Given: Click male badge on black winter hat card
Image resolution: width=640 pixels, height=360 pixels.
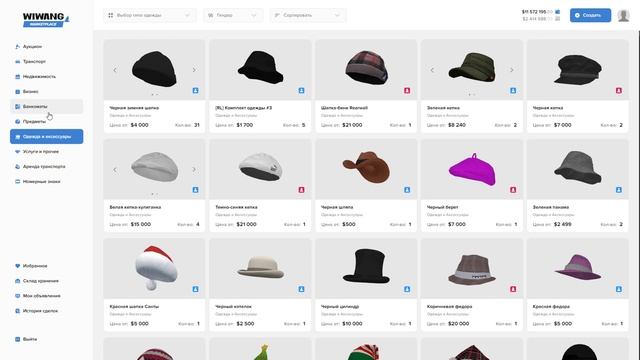Looking at the screenshot, I should coord(196,91).
